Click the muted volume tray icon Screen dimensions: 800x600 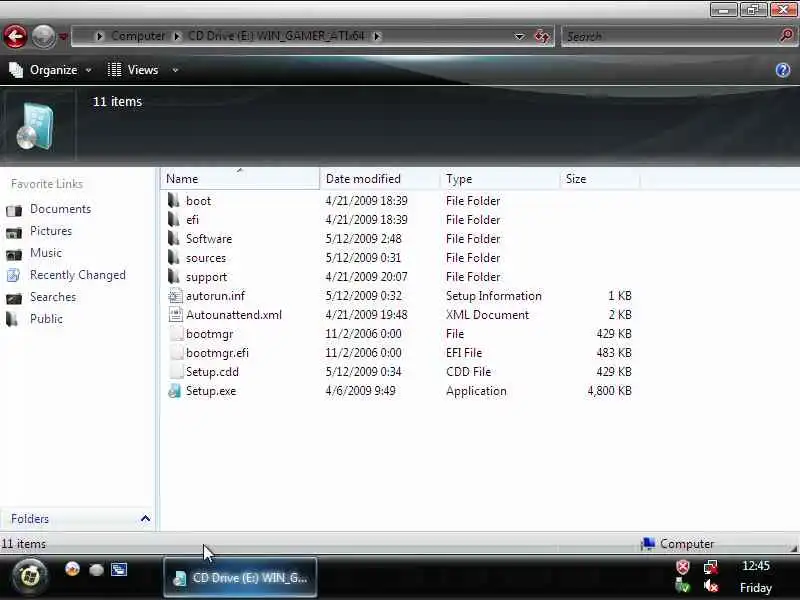(x=711, y=587)
